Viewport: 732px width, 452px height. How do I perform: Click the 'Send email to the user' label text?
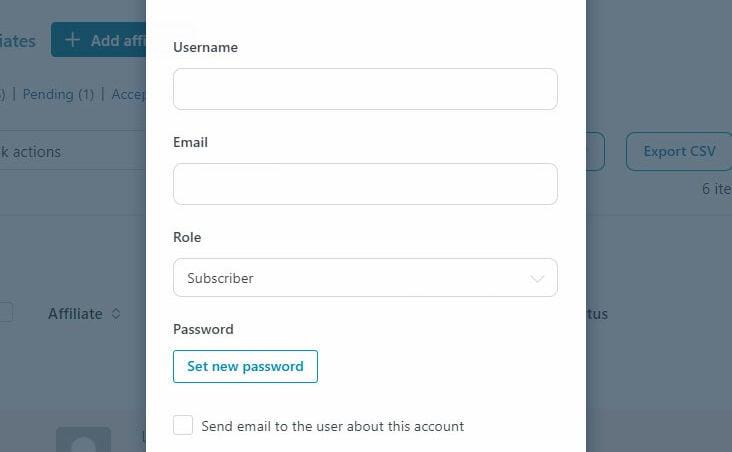tap(332, 426)
